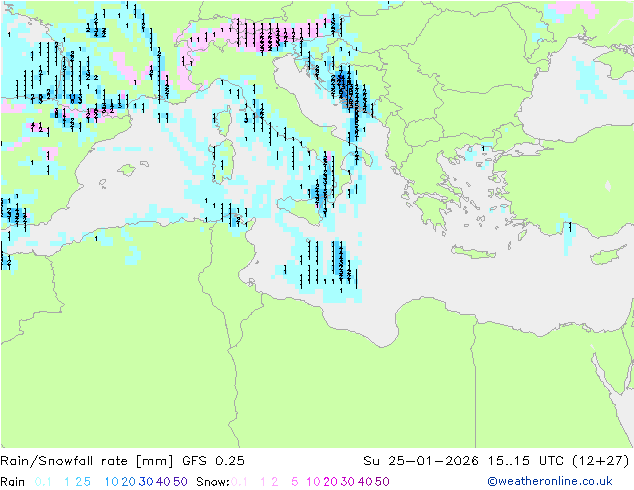This screenshot has height=490, width=634.
Task: Click the 'Snow:' legend label
Action: pyautogui.click(x=213, y=482)
